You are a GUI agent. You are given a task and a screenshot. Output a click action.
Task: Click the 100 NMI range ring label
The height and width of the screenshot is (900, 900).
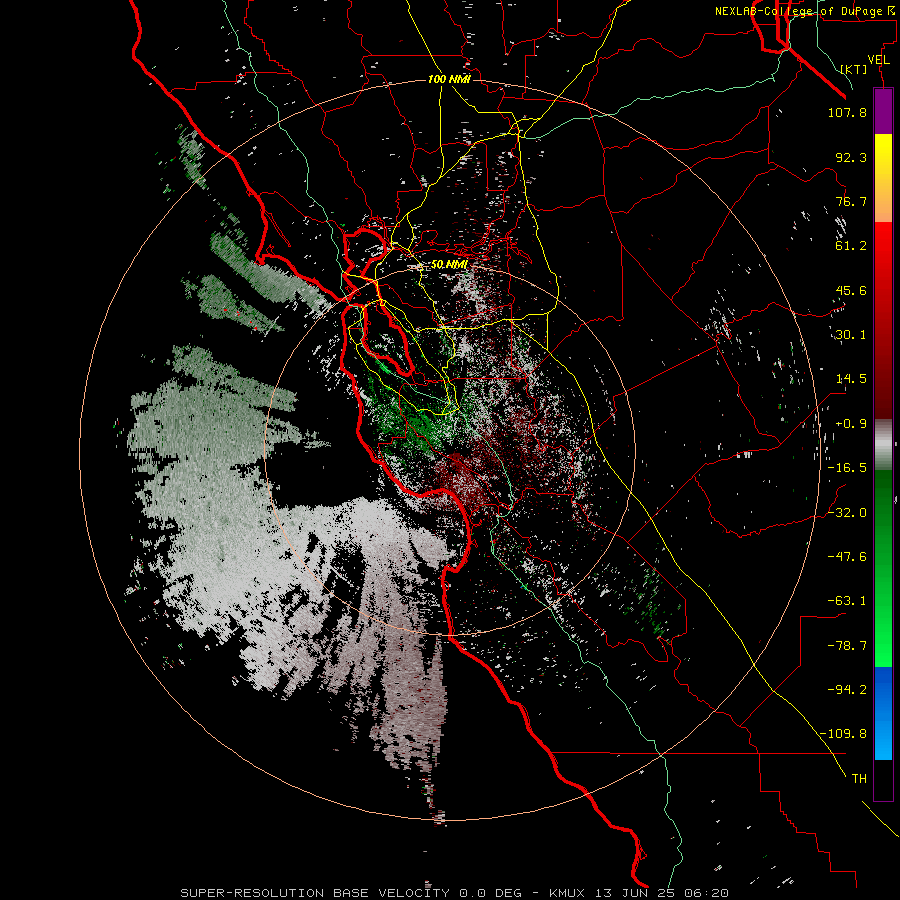[x=449, y=79]
